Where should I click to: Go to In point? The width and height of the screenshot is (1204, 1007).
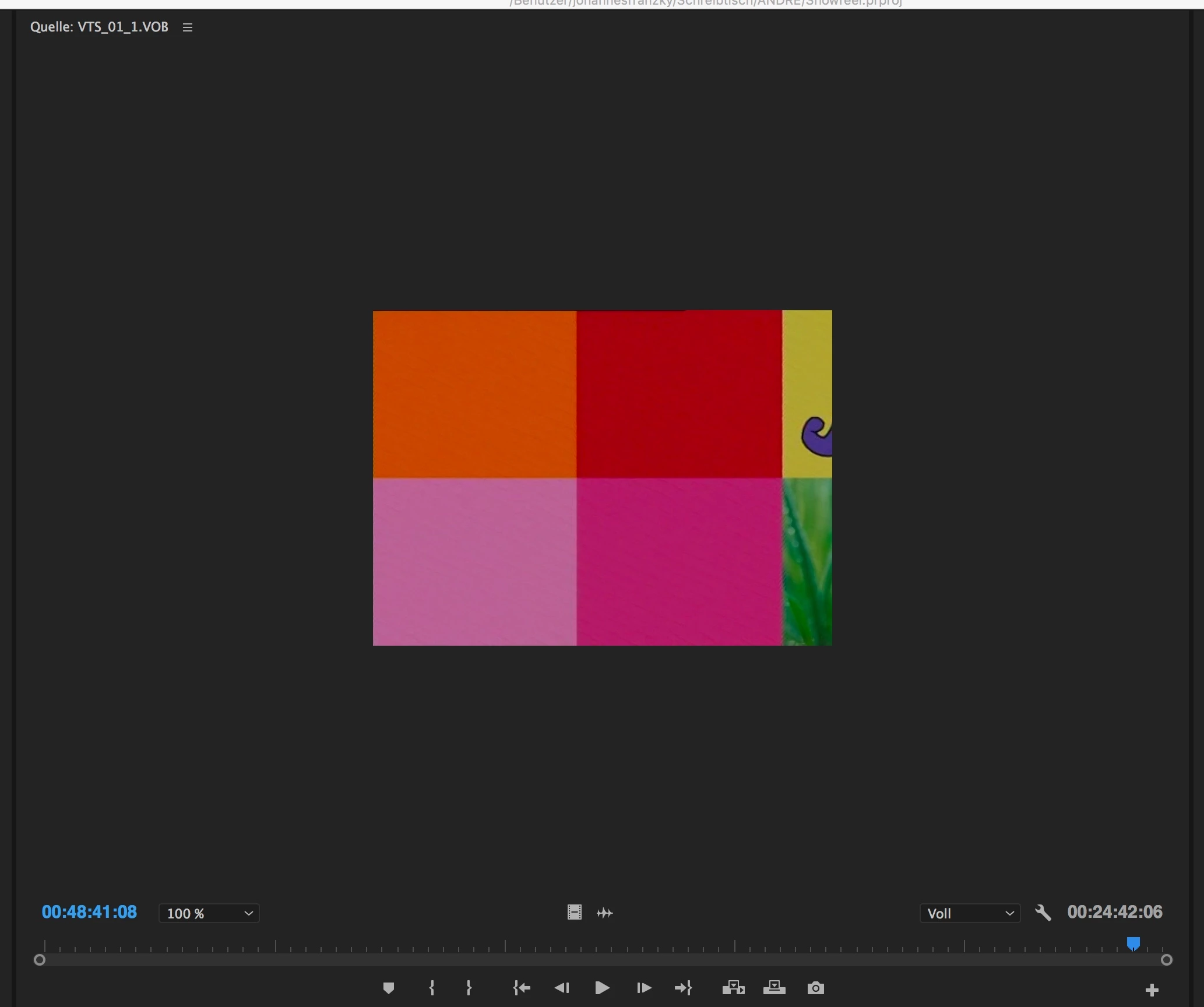click(522, 988)
